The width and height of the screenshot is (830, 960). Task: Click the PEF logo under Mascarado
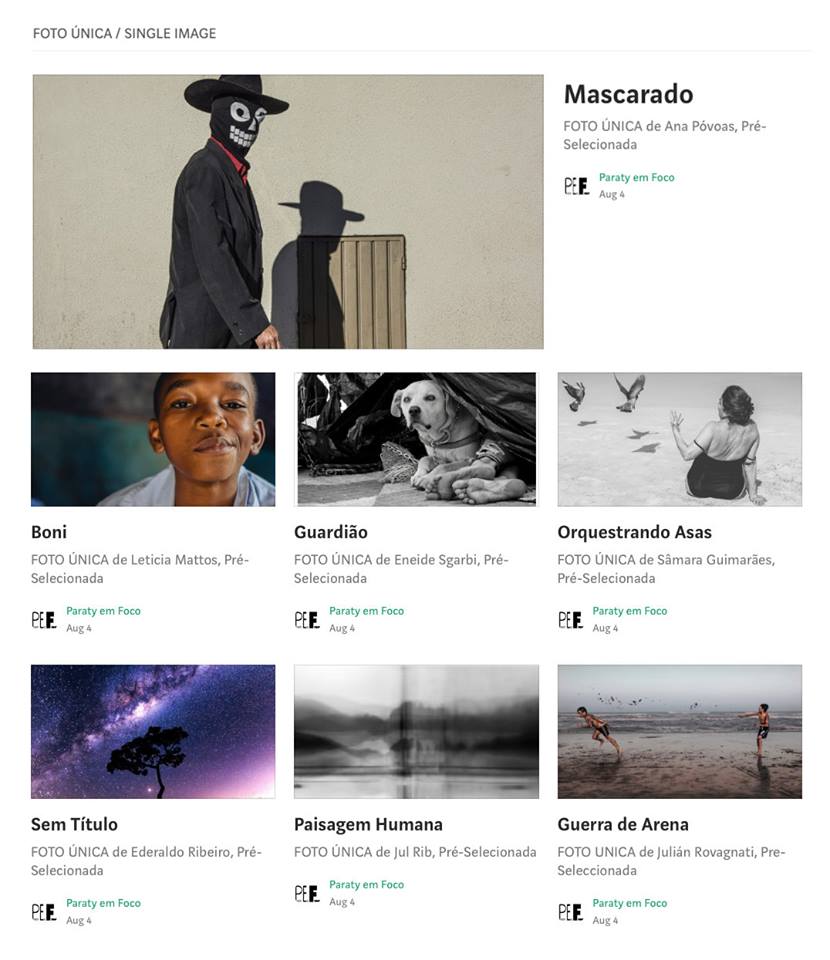pos(576,186)
